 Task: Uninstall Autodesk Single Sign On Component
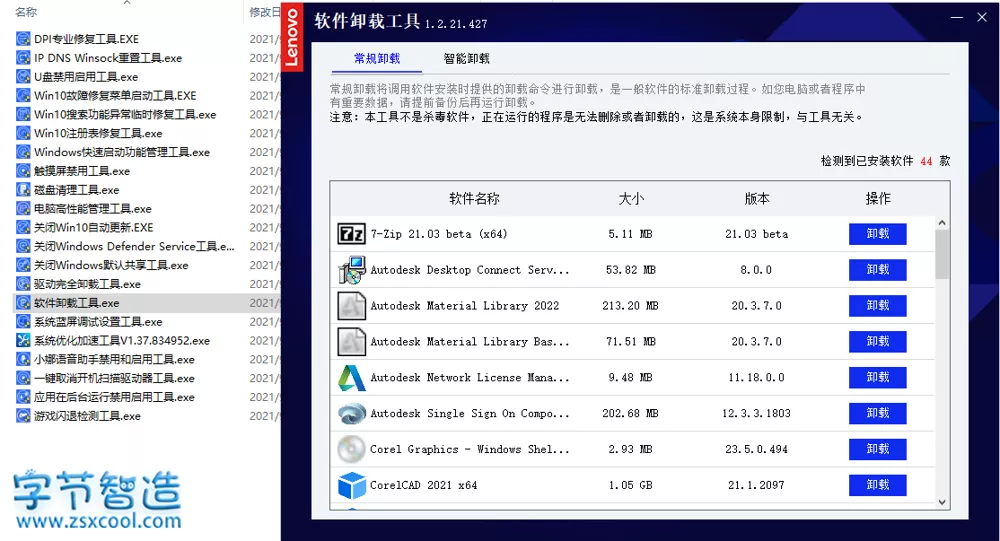[x=878, y=413]
